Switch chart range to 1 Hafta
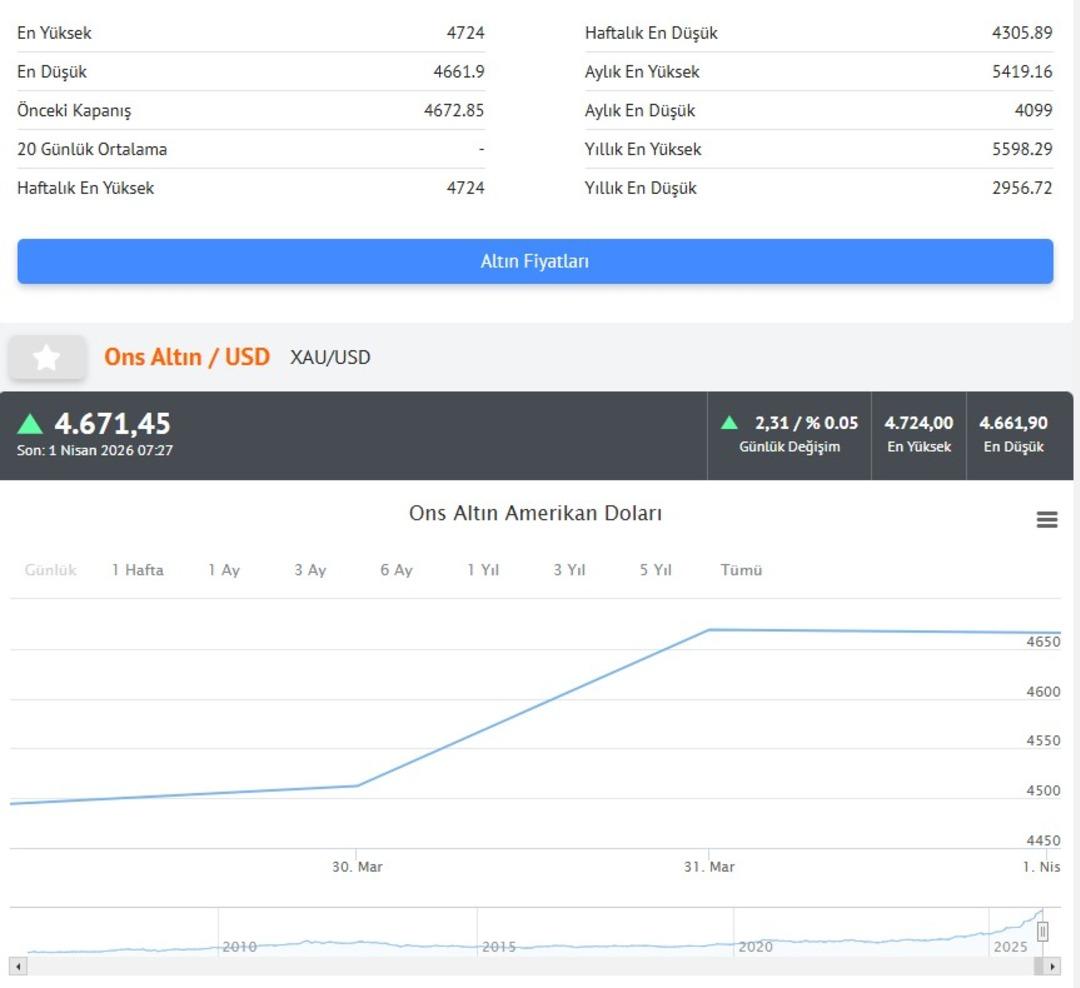Screen dimensions: 1080x988 click(x=138, y=570)
